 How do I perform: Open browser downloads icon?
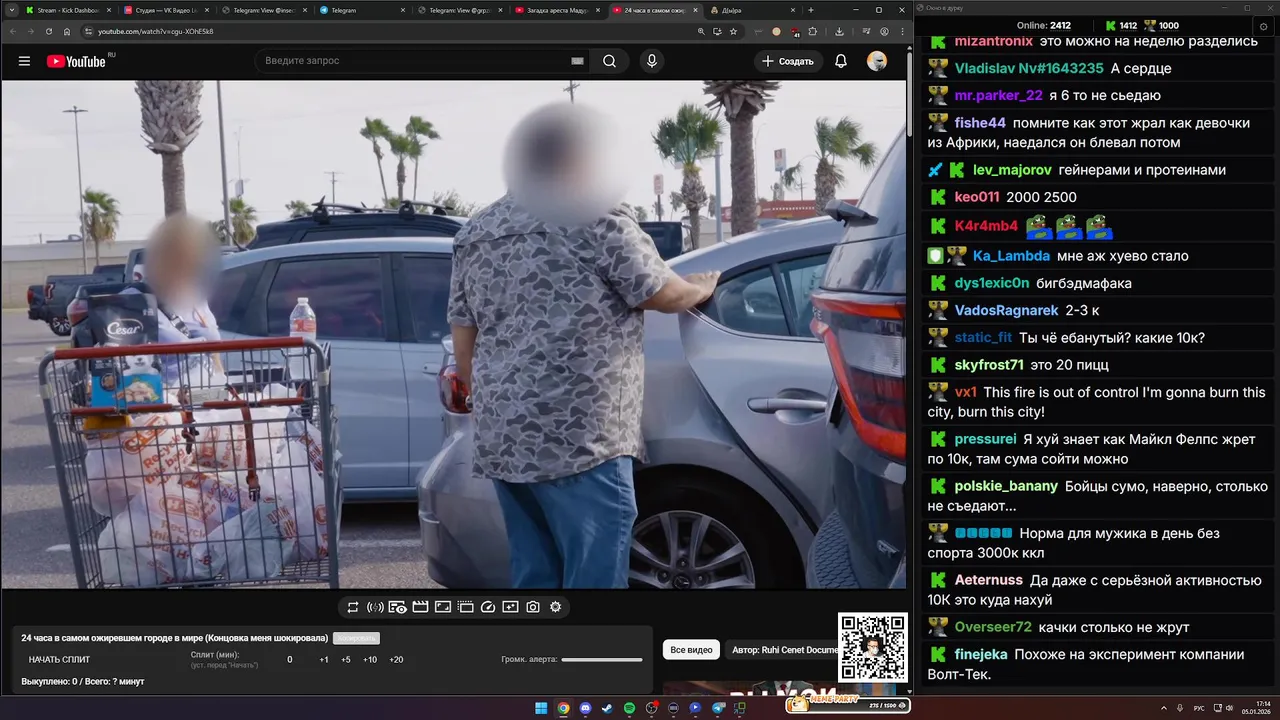(839, 31)
